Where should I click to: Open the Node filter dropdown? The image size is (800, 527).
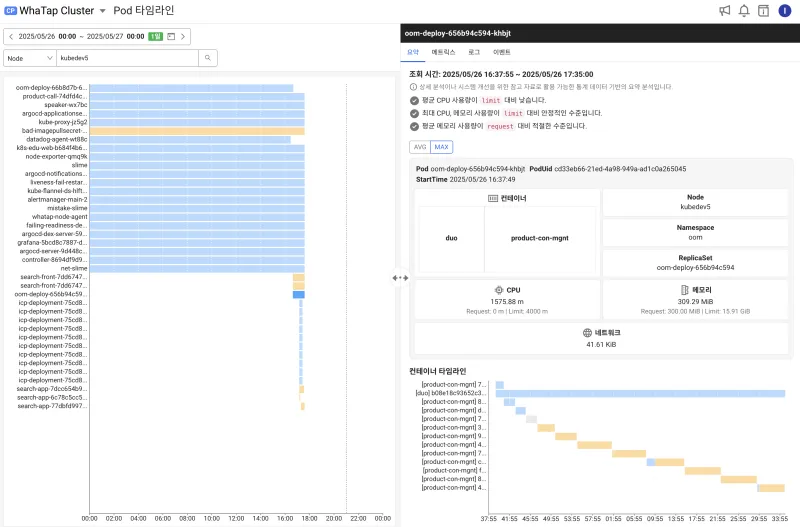tap(30, 58)
